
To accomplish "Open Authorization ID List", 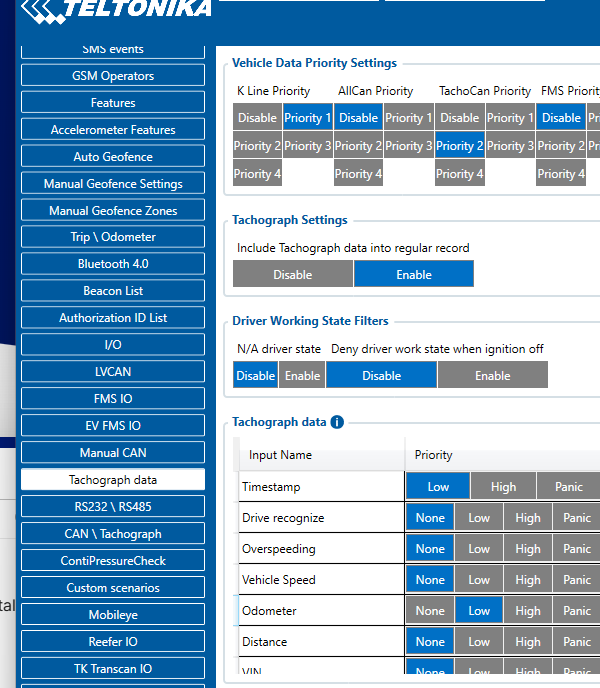I will coord(113,318).
